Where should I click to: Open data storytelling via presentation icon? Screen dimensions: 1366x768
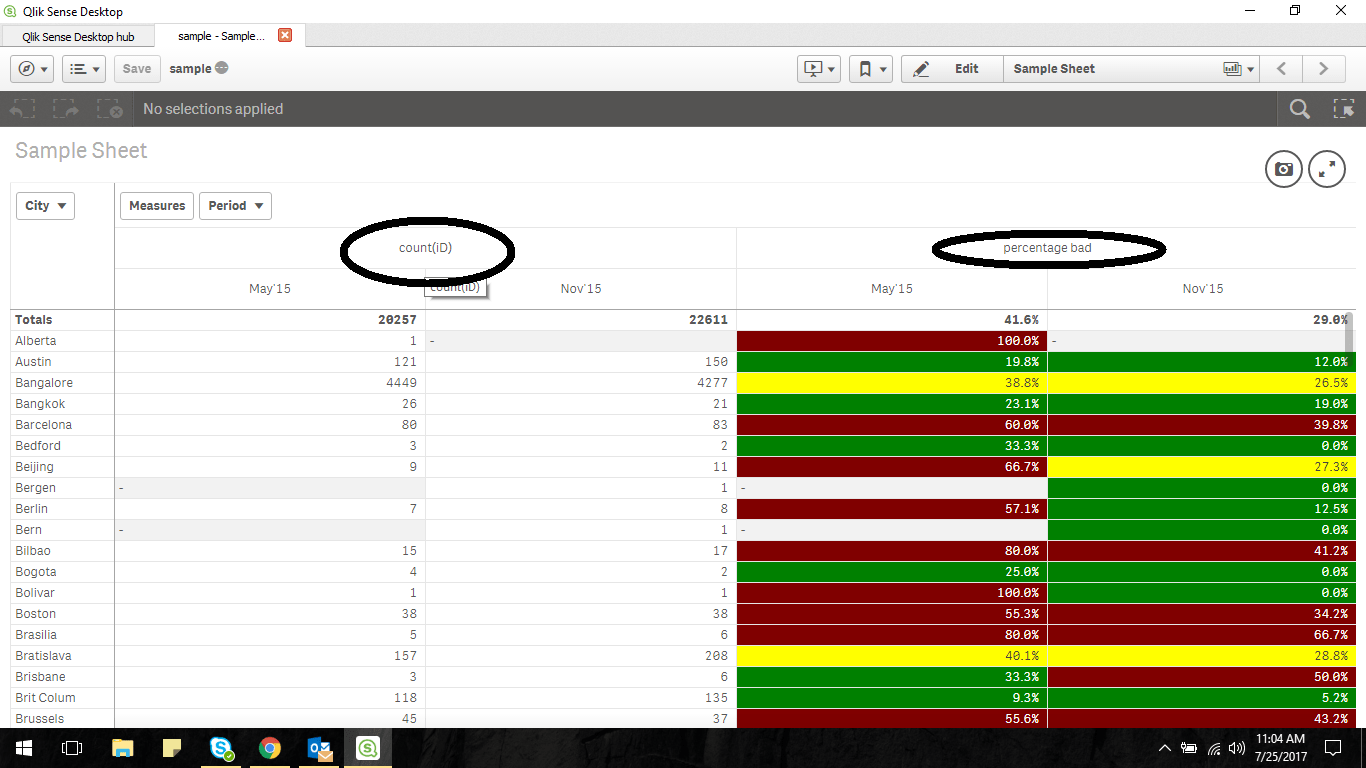[x=812, y=68]
